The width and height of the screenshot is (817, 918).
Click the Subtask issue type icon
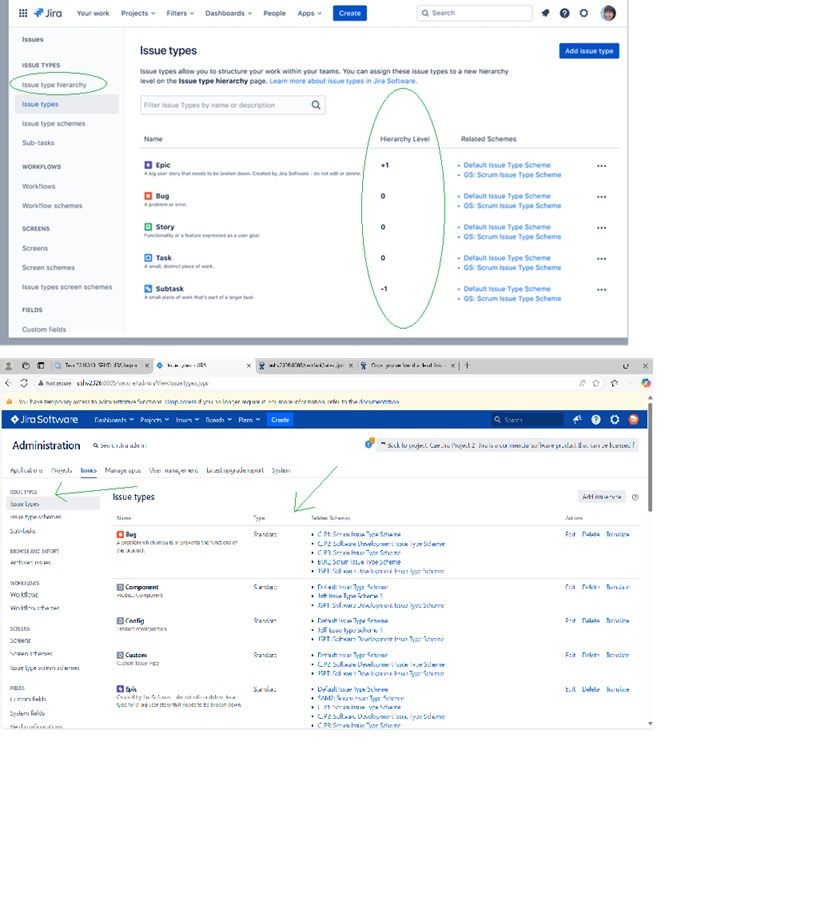point(148,289)
